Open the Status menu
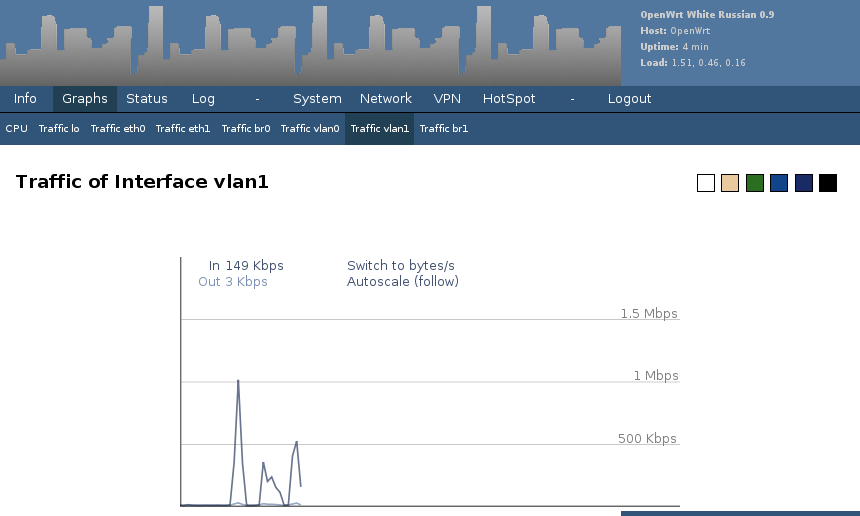Image resolution: width=860 pixels, height=516 pixels. pyautogui.click(x=146, y=99)
